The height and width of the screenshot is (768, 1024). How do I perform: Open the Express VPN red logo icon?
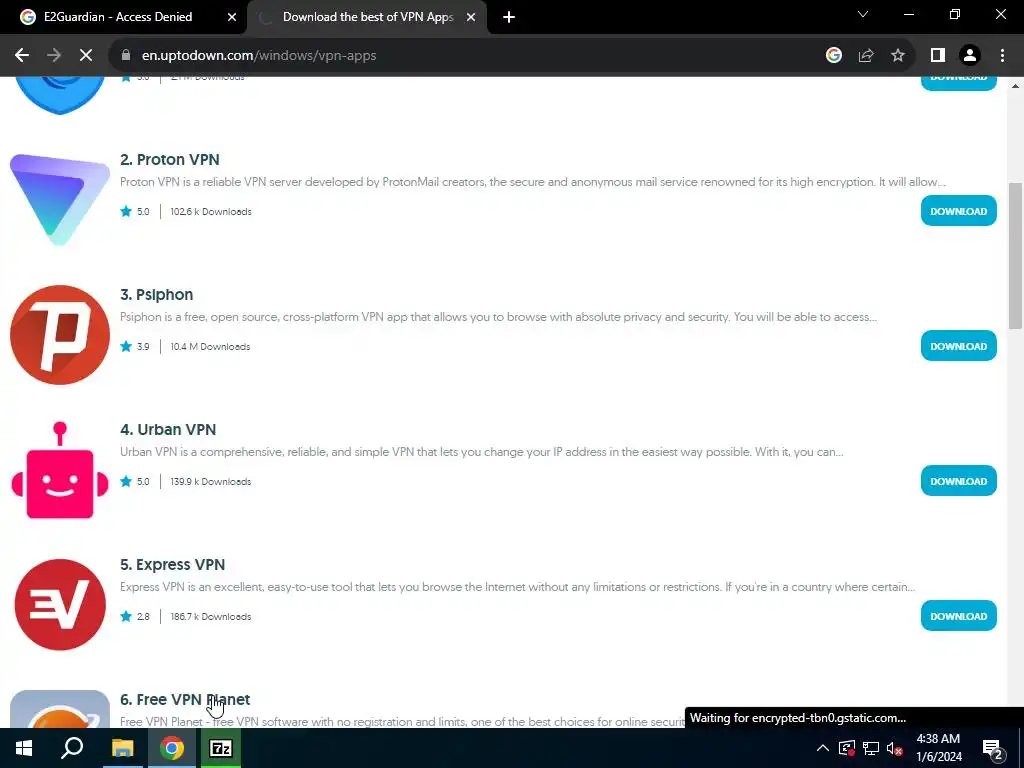point(60,605)
